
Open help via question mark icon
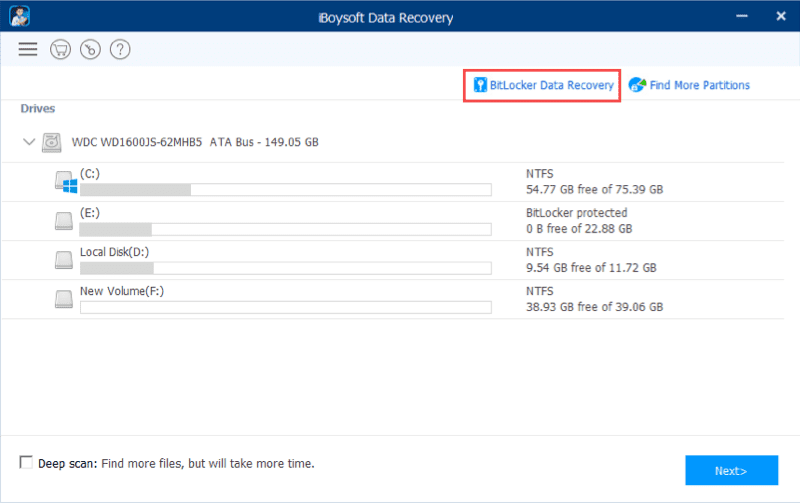pyautogui.click(x=120, y=49)
